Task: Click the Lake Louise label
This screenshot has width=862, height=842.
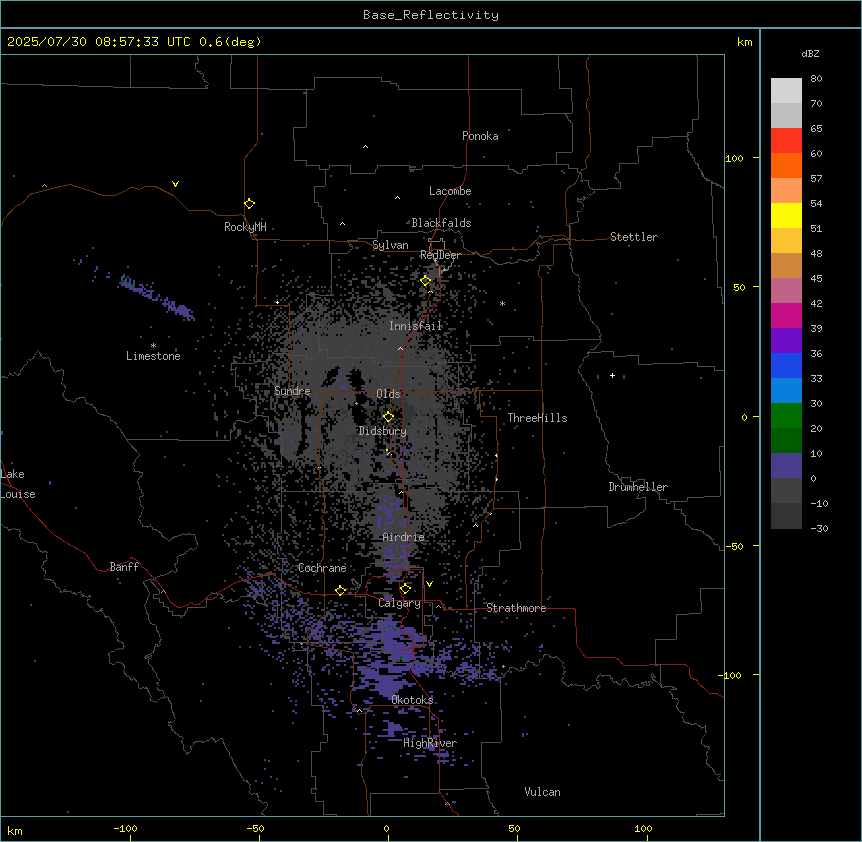Action: [18, 484]
